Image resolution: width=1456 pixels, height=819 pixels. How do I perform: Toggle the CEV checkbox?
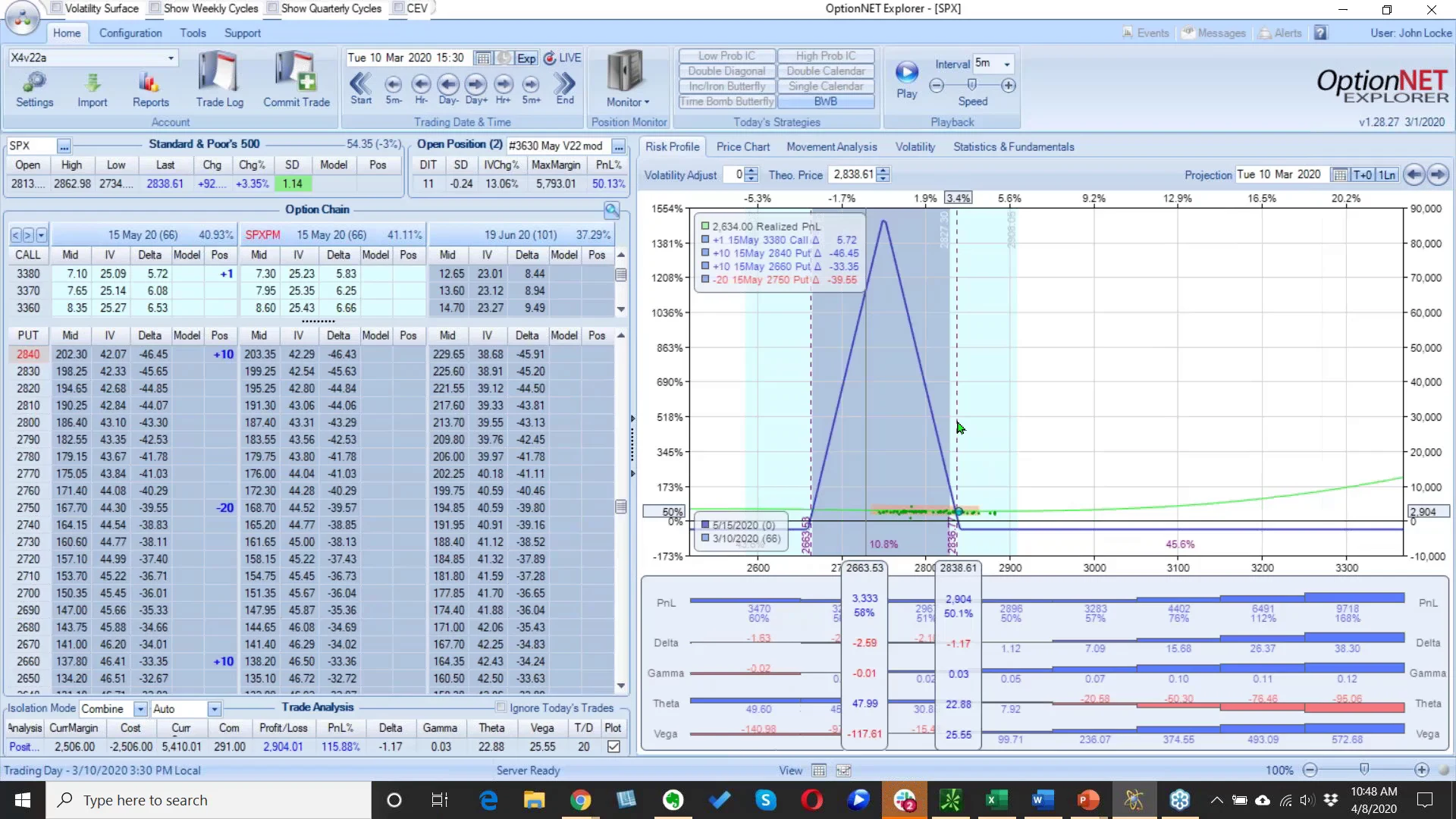[x=398, y=8]
